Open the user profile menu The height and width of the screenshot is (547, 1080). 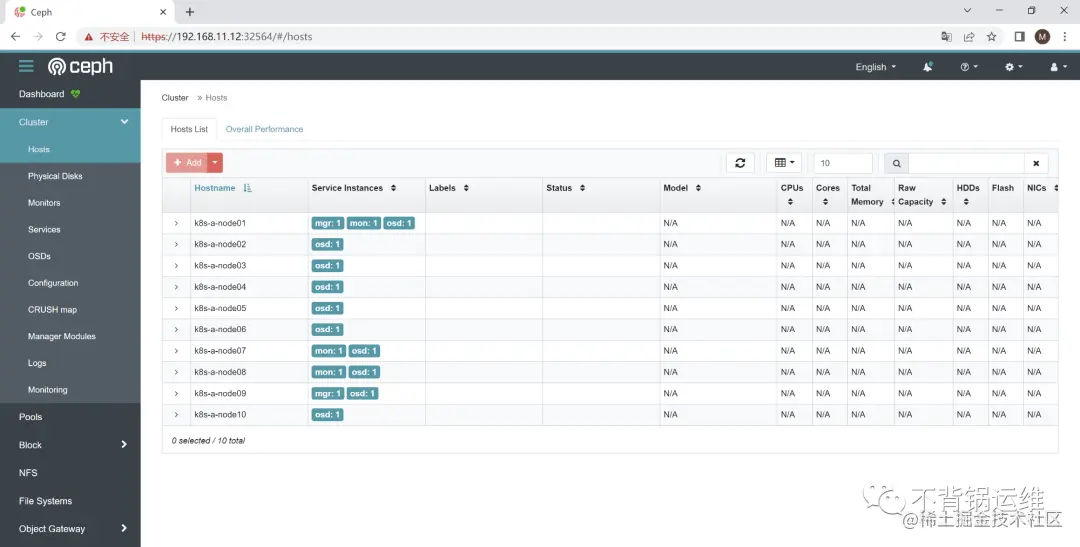(x=1057, y=67)
